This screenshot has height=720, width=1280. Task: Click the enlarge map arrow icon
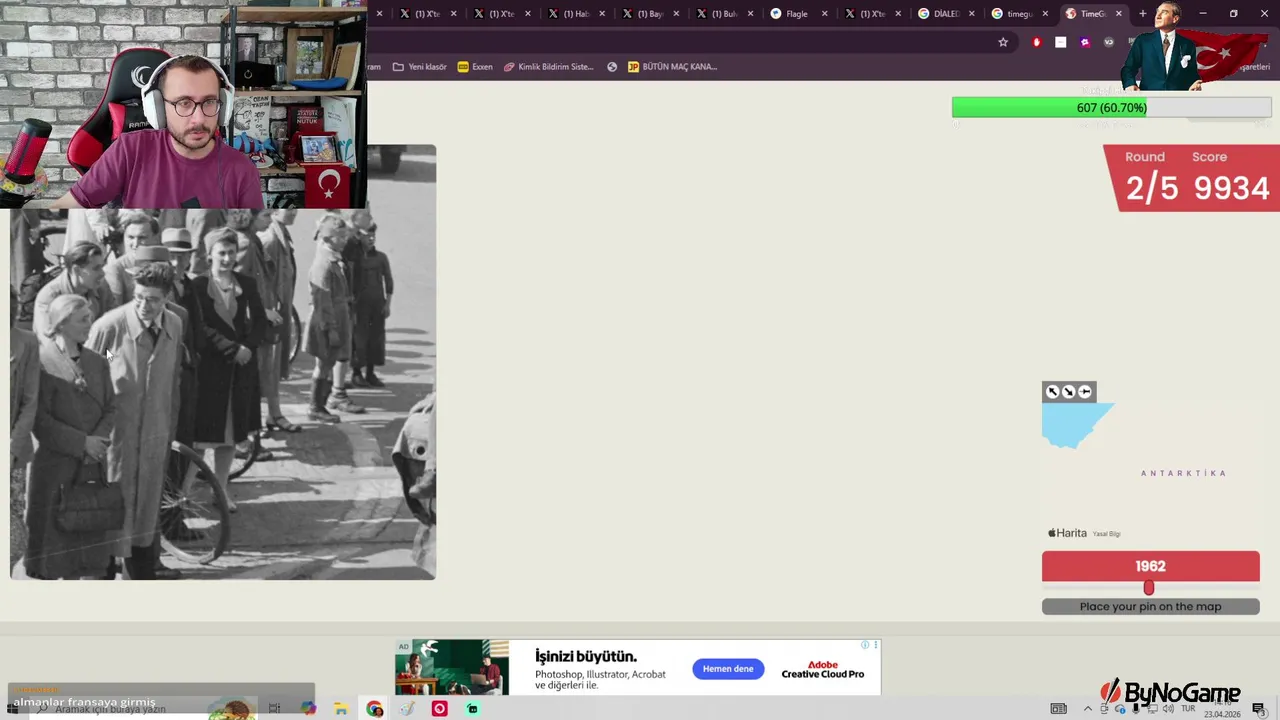tap(1052, 392)
